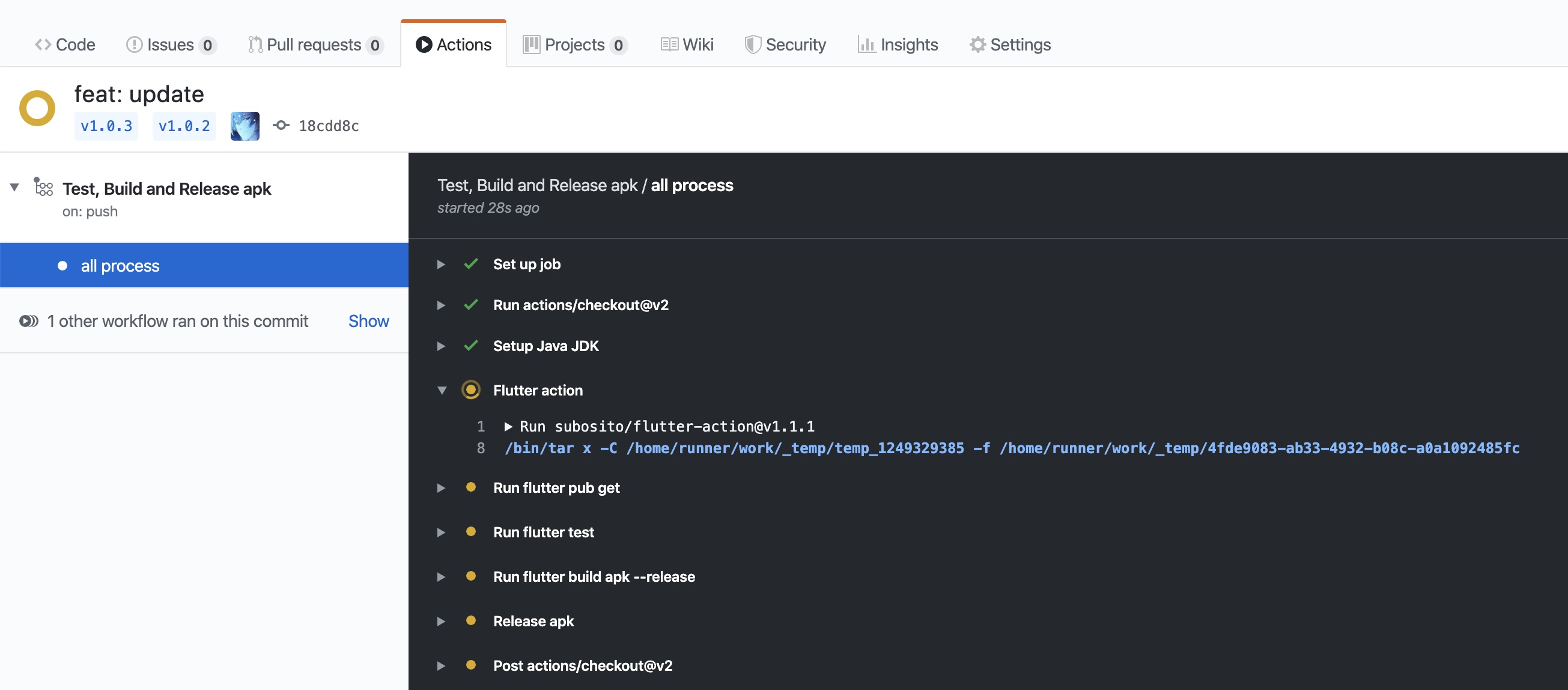Viewport: 1568px width, 690px height.
Task: Expand the Run flutter pub get step
Action: click(441, 487)
